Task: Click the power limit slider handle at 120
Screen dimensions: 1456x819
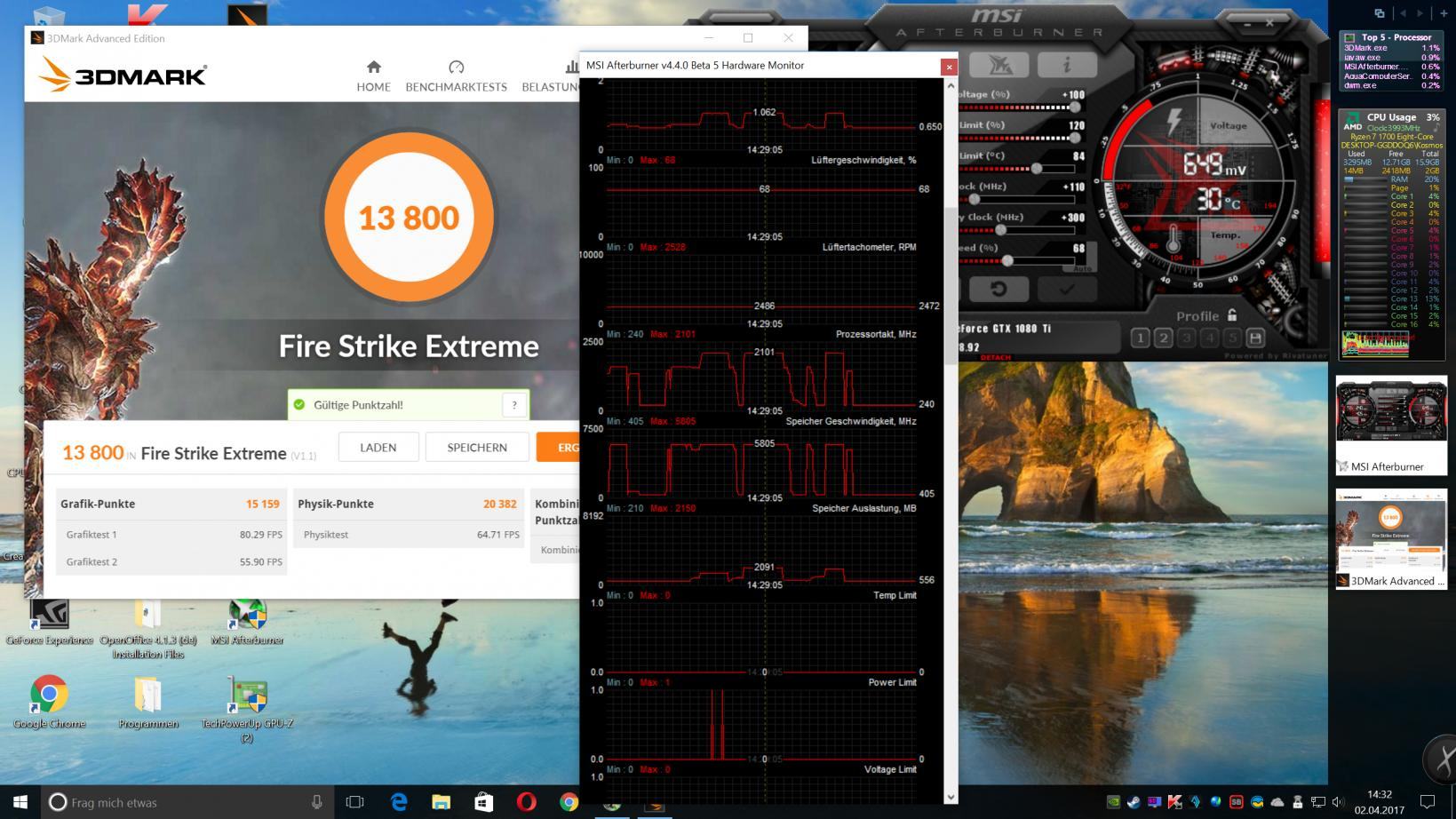Action: [x=1075, y=138]
